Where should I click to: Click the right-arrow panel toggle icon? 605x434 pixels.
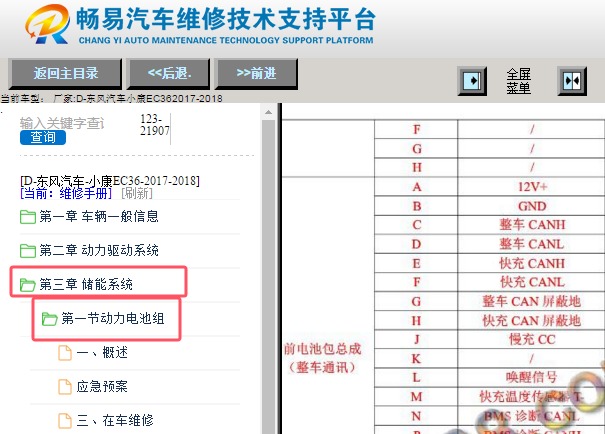click(472, 81)
